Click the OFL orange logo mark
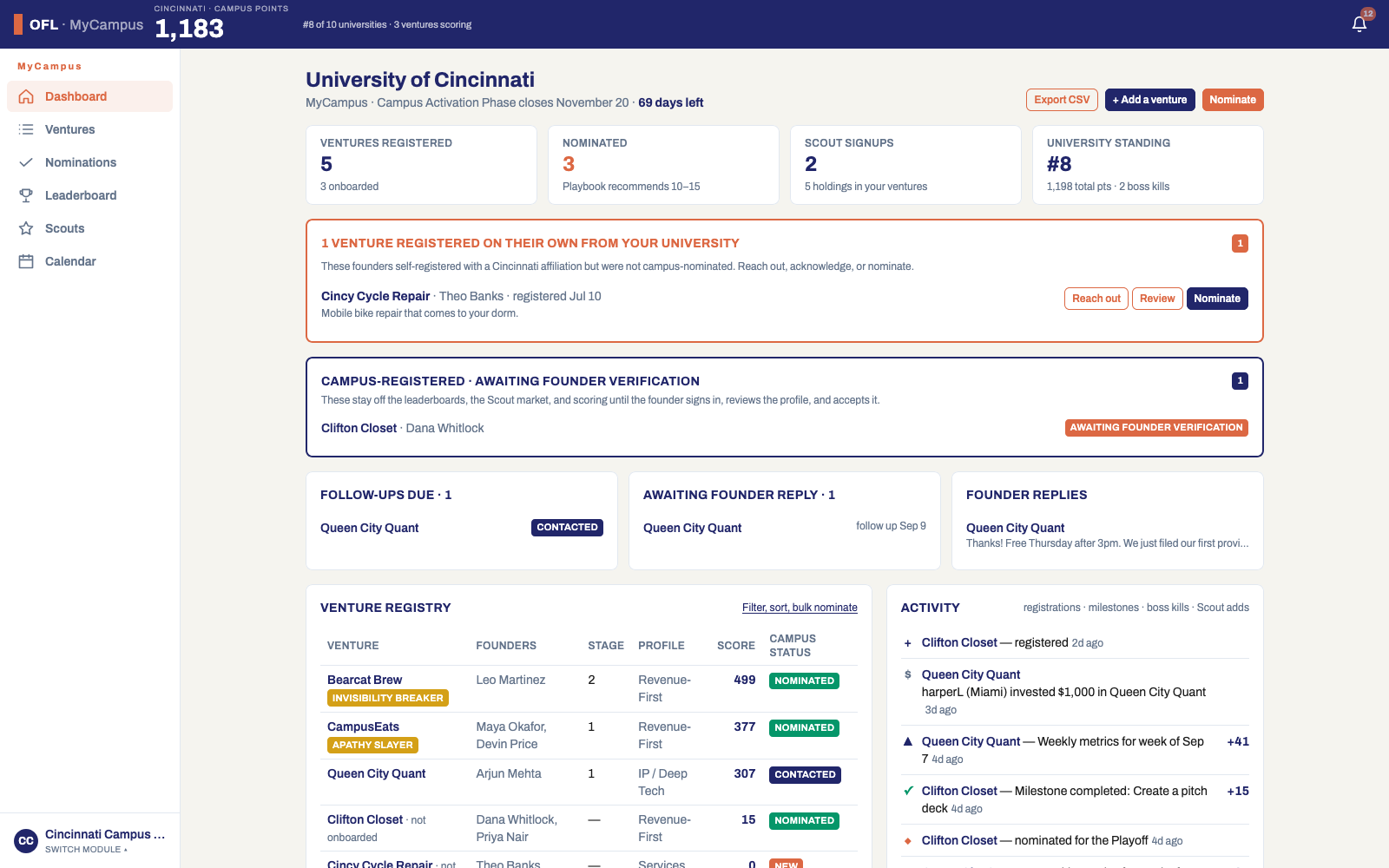The image size is (1389, 868). click(x=18, y=24)
